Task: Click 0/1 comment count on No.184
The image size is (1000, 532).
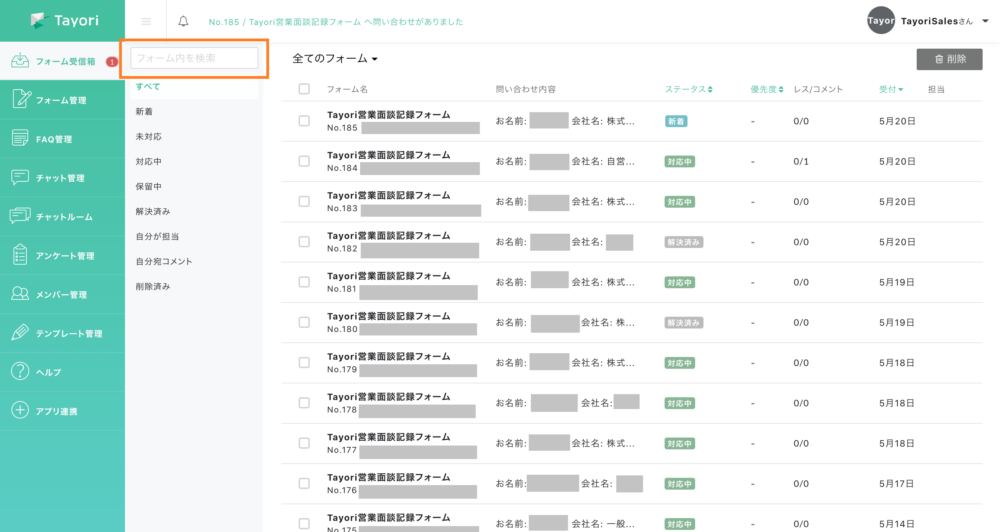Action: click(801, 161)
